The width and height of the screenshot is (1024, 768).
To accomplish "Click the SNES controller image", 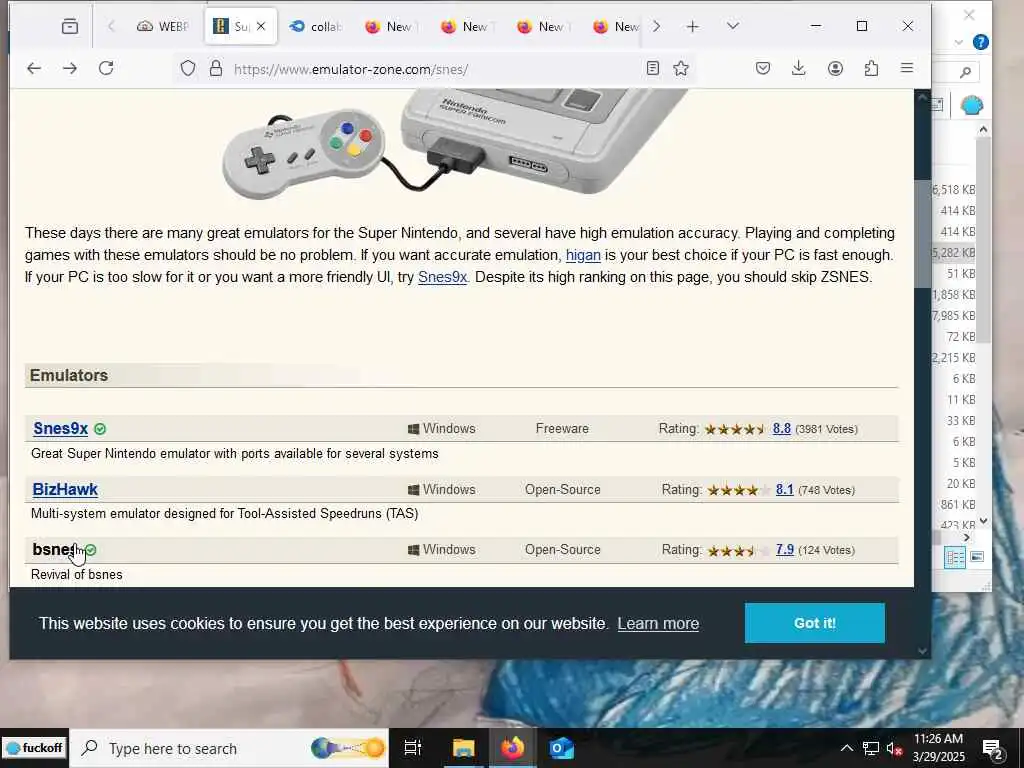I will (x=303, y=153).
